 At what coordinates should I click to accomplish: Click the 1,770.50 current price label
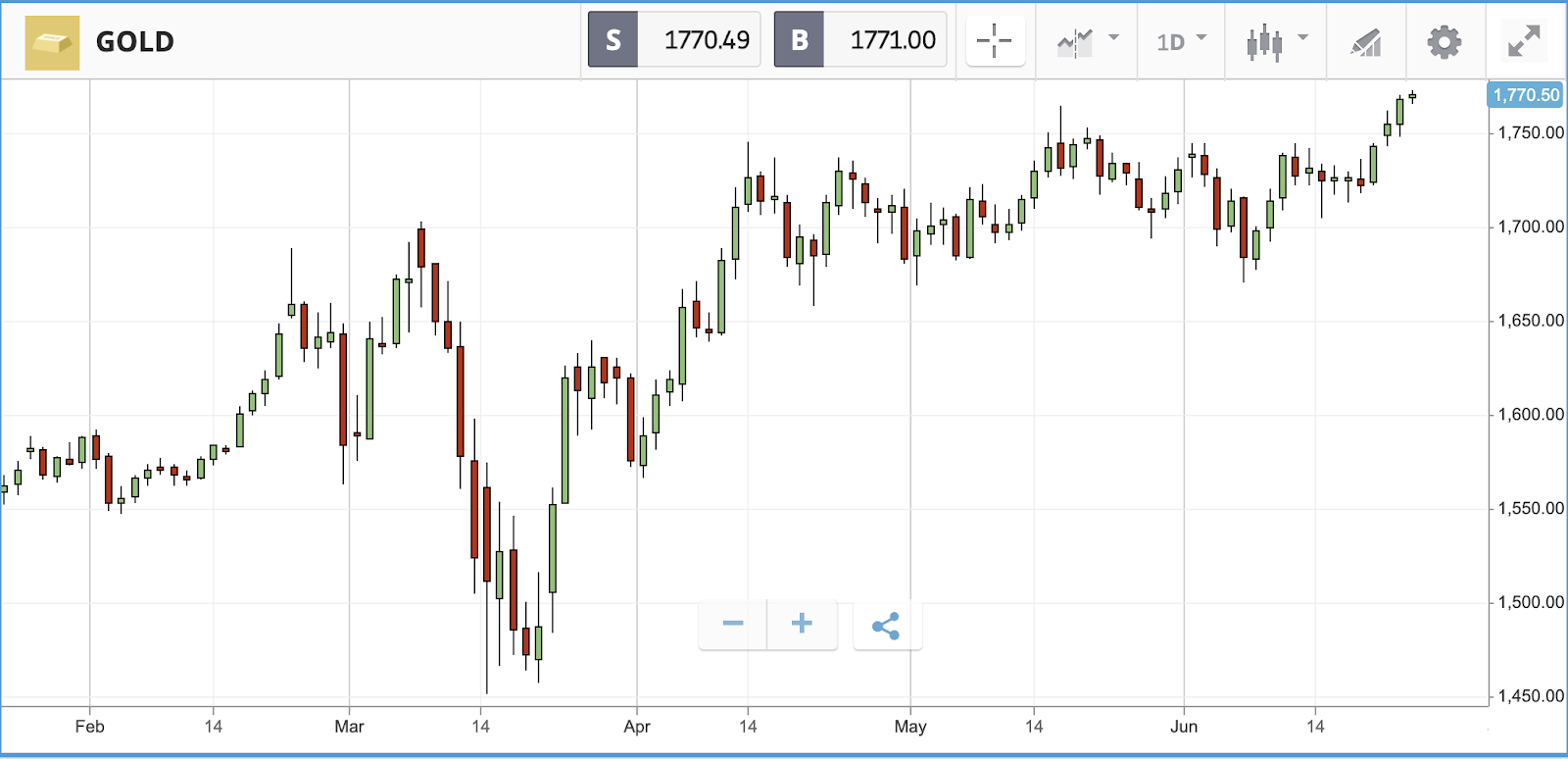pyautogui.click(x=1526, y=95)
